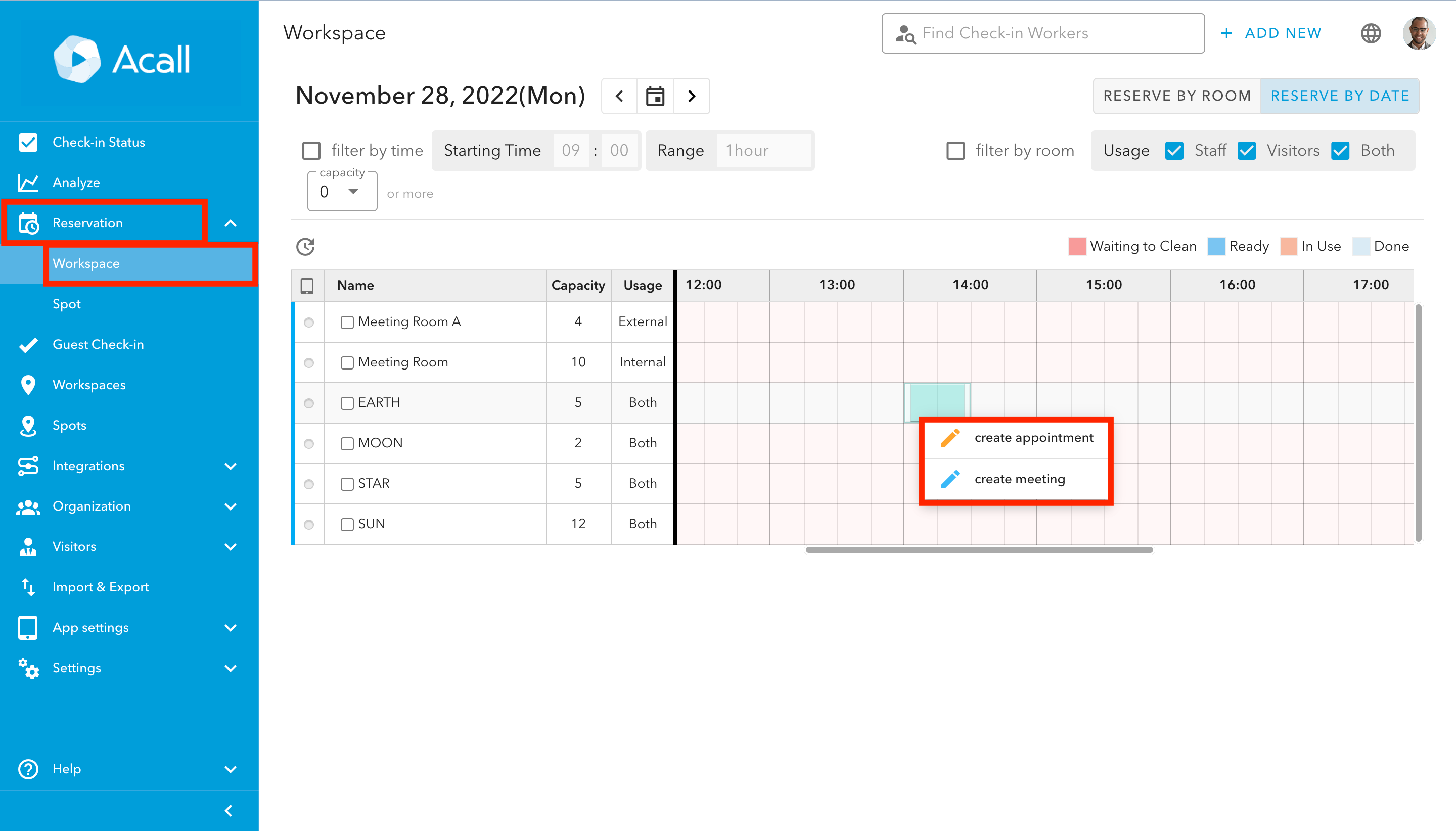The image size is (1456, 831).
Task: Uncheck the Staff usage checkbox
Action: point(1174,151)
